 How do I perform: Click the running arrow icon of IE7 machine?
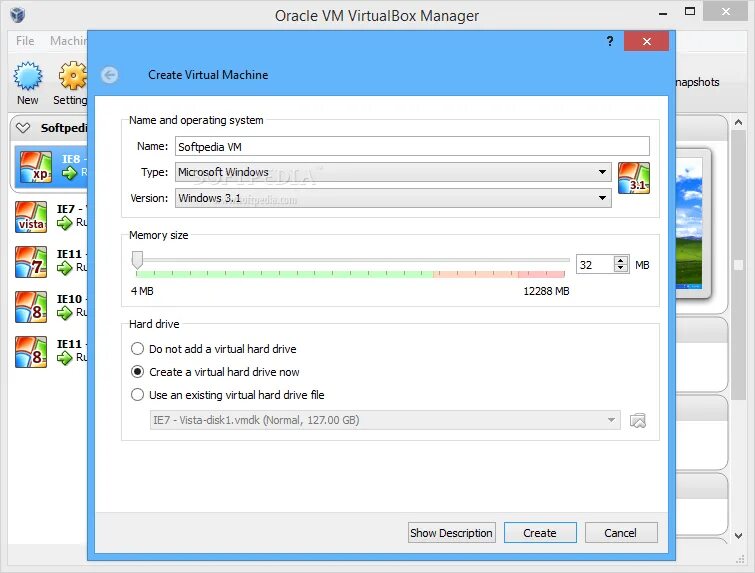(65, 223)
